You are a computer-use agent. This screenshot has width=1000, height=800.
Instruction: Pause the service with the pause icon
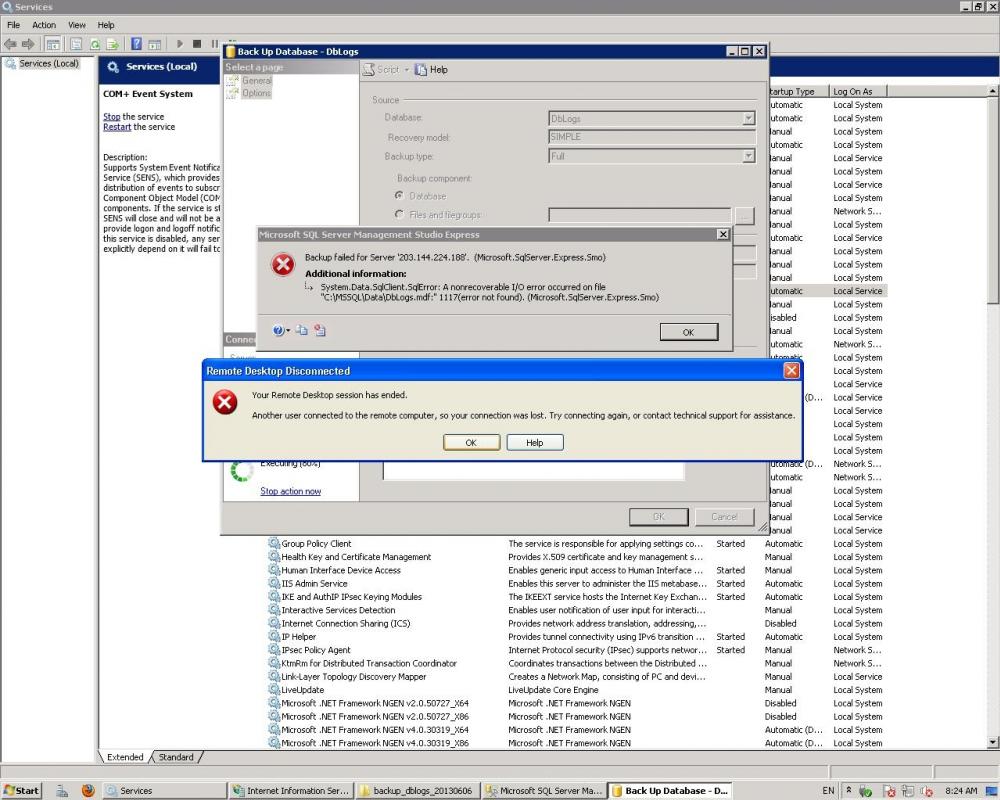pos(214,44)
